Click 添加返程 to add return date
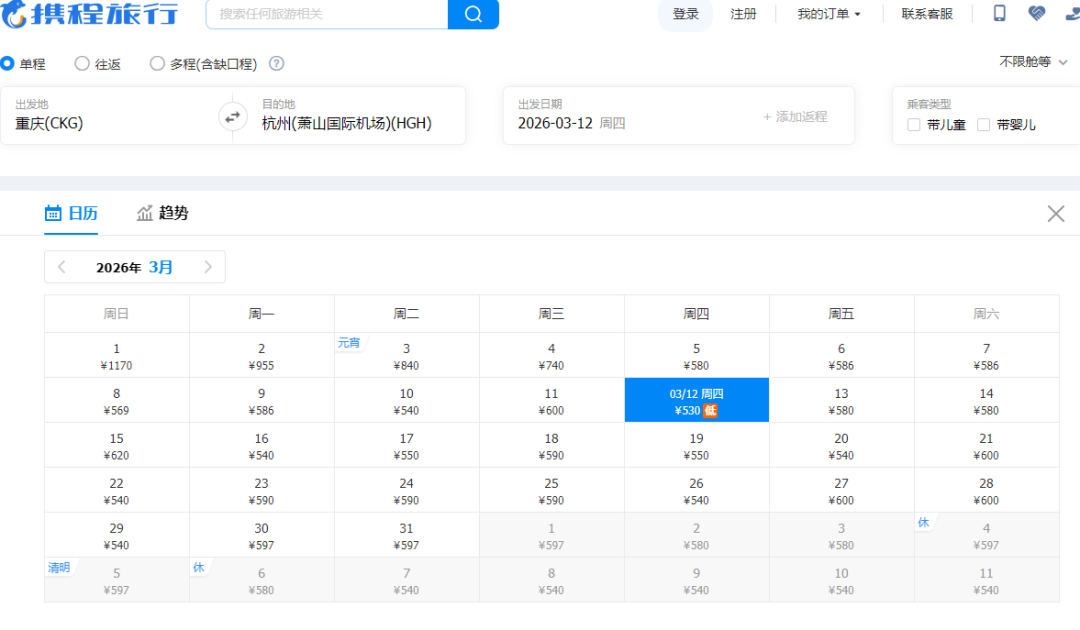Screen dimensions: 1080x630 795,117
